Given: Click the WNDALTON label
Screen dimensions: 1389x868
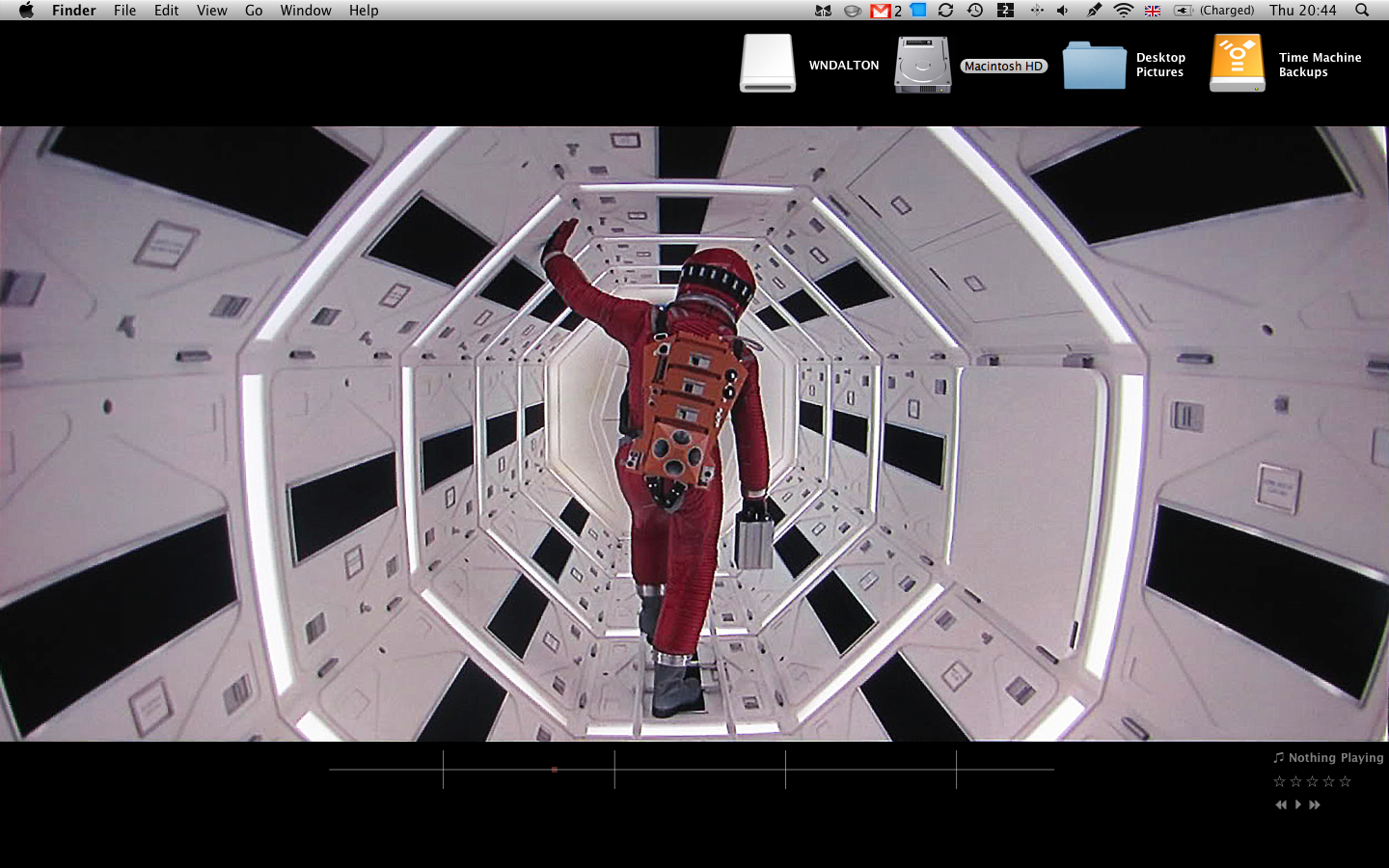Looking at the screenshot, I should point(844,66).
